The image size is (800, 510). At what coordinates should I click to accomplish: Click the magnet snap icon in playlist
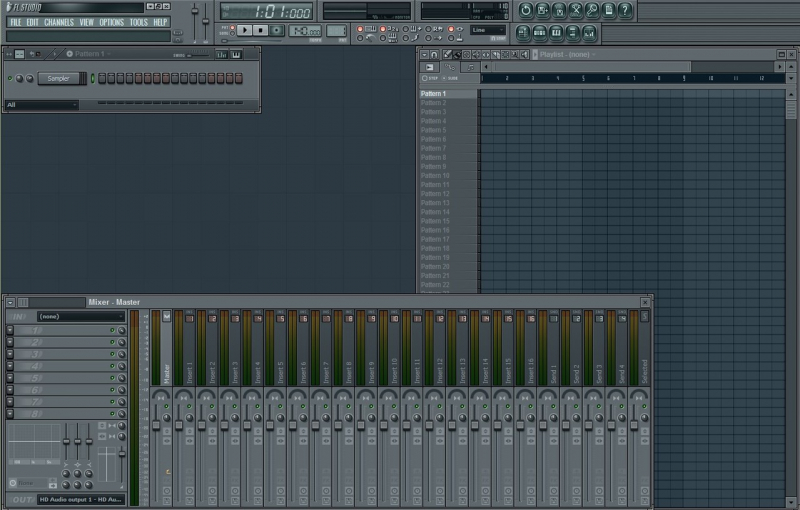click(x=434, y=54)
